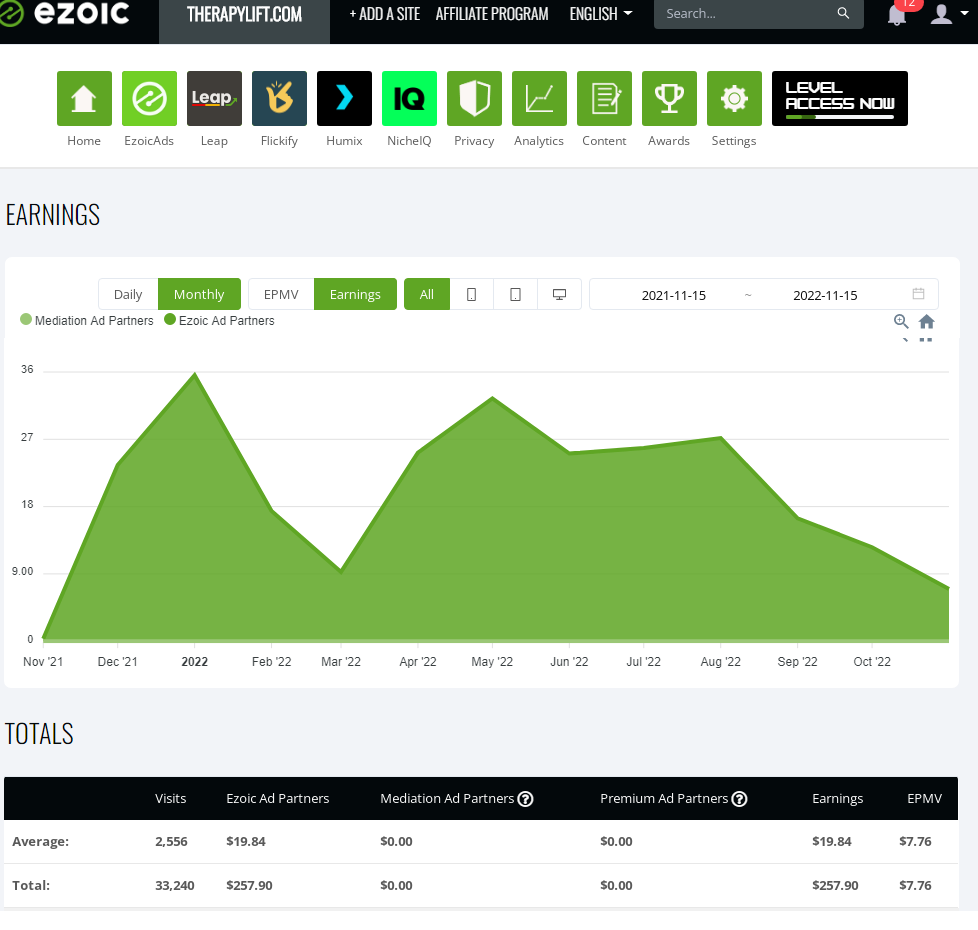
Task: Open the Humix icon
Action: point(344,99)
